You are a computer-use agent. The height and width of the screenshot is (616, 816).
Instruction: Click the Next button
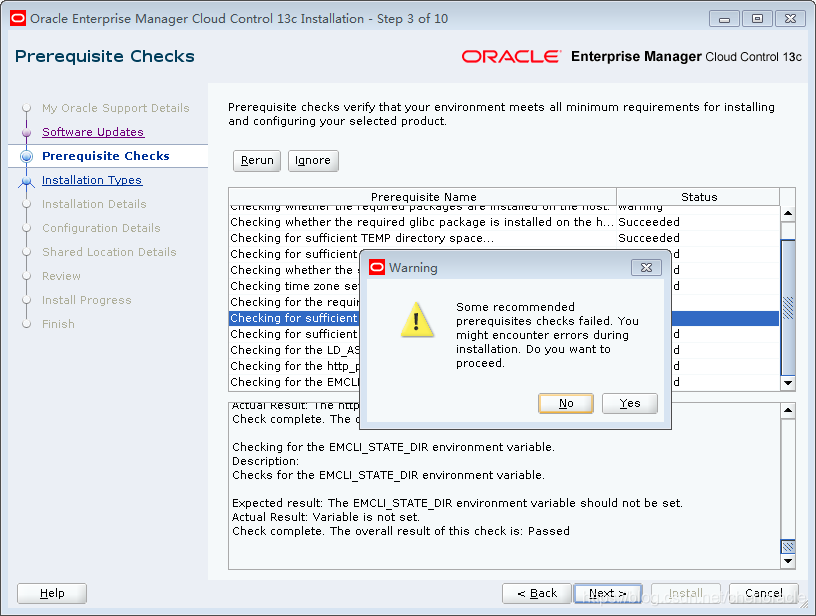608,593
